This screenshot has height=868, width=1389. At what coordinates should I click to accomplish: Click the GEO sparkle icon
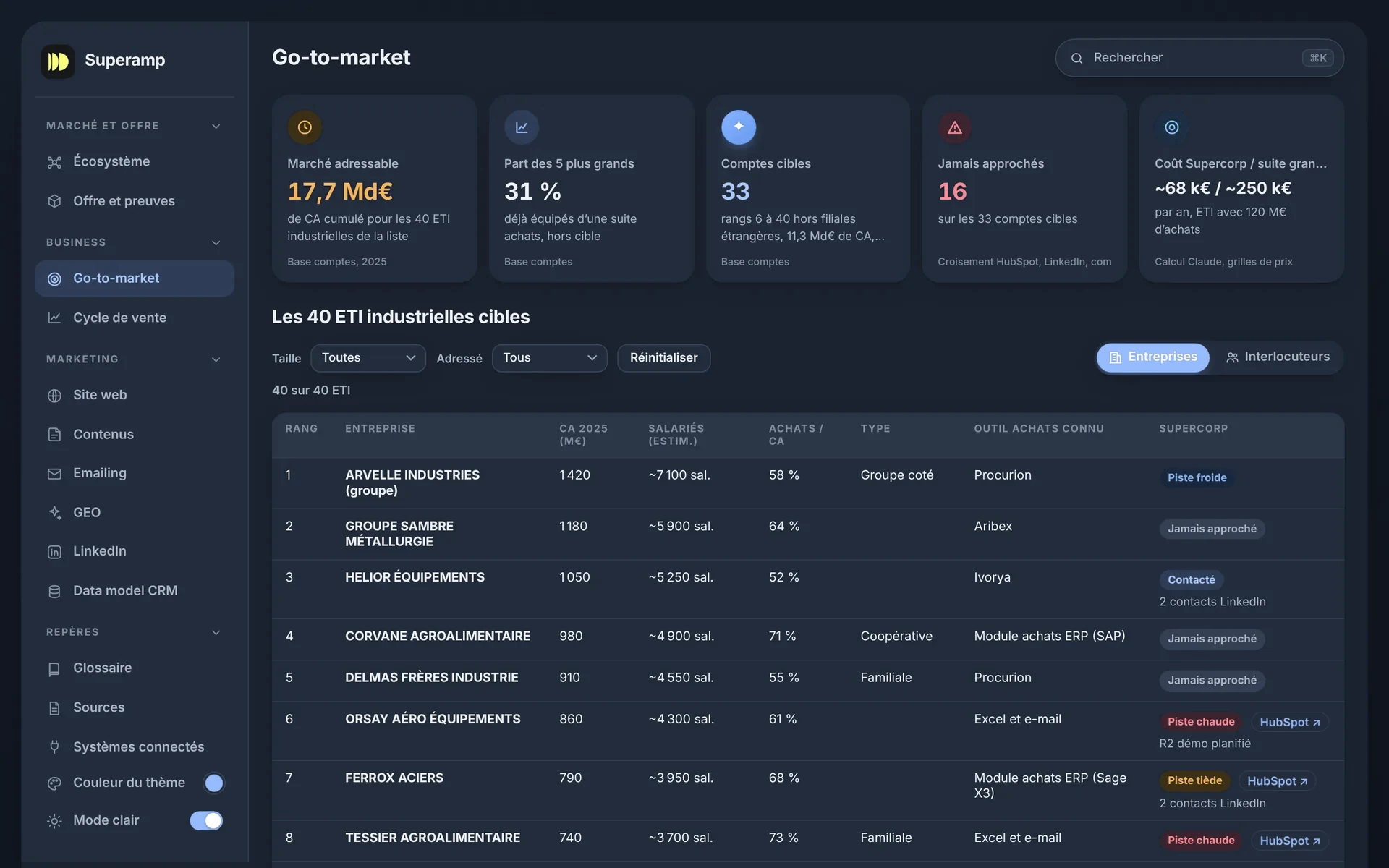54,512
